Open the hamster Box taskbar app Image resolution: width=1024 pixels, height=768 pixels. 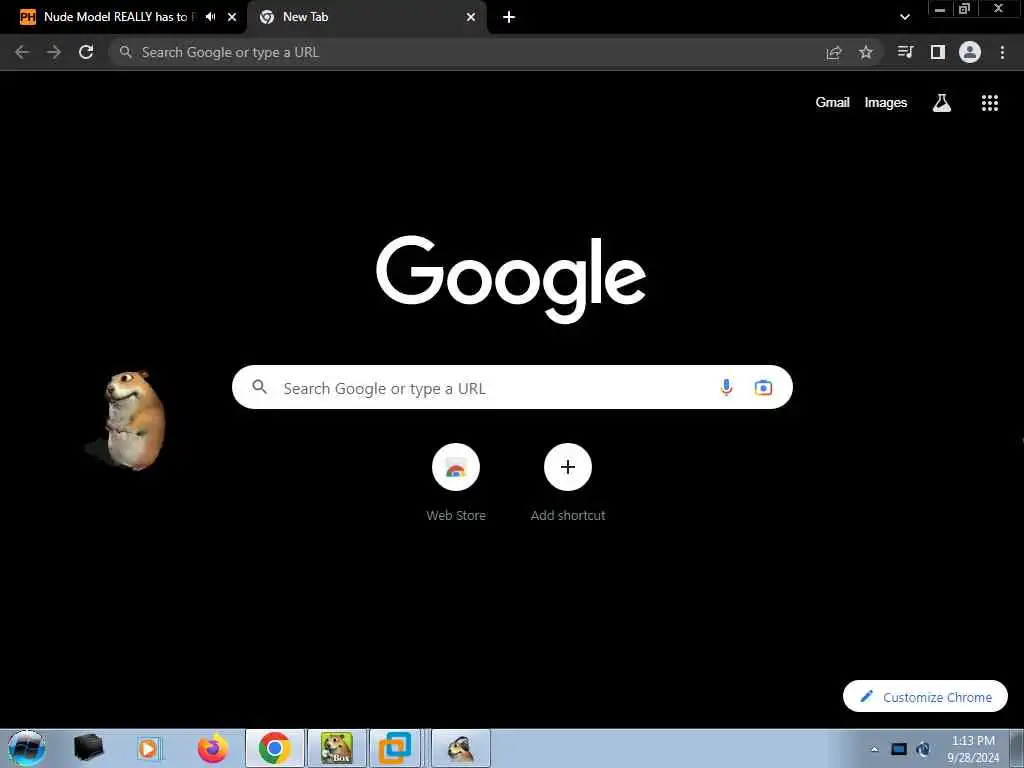tap(337, 748)
